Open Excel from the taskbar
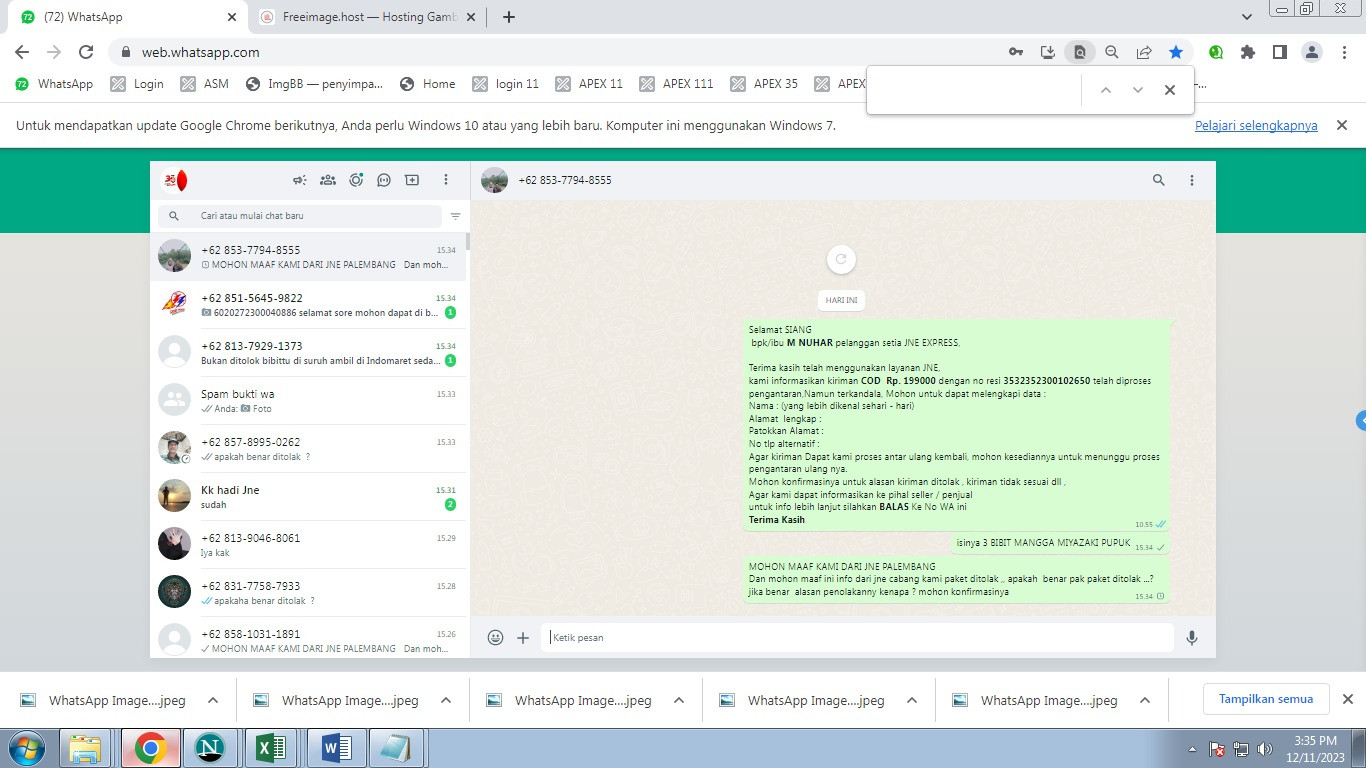 pyautogui.click(x=272, y=748)
